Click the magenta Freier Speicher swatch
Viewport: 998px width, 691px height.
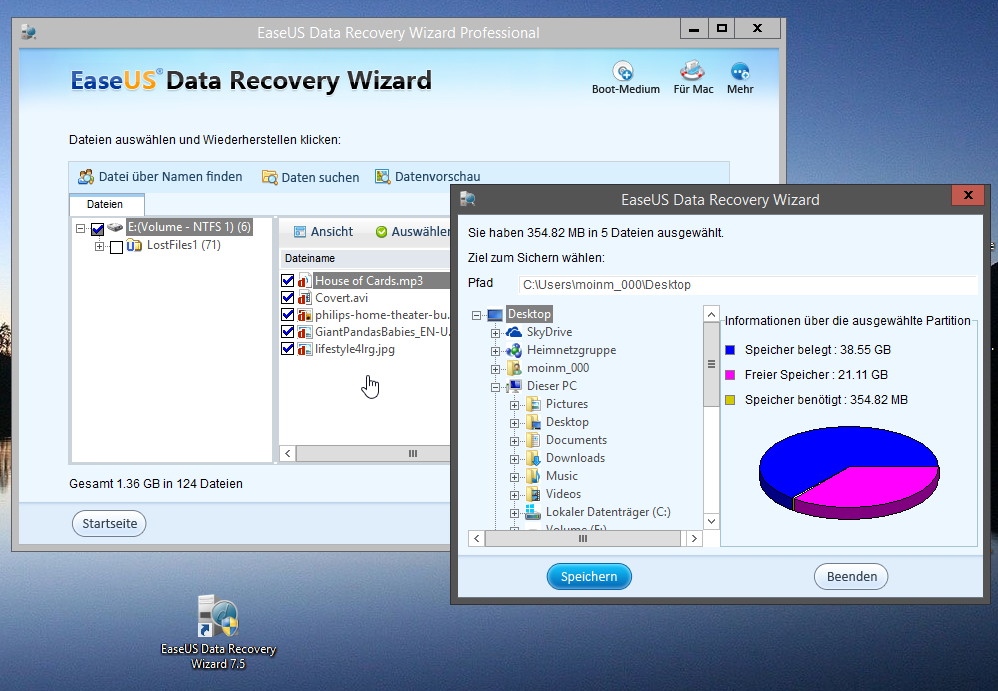730,375
